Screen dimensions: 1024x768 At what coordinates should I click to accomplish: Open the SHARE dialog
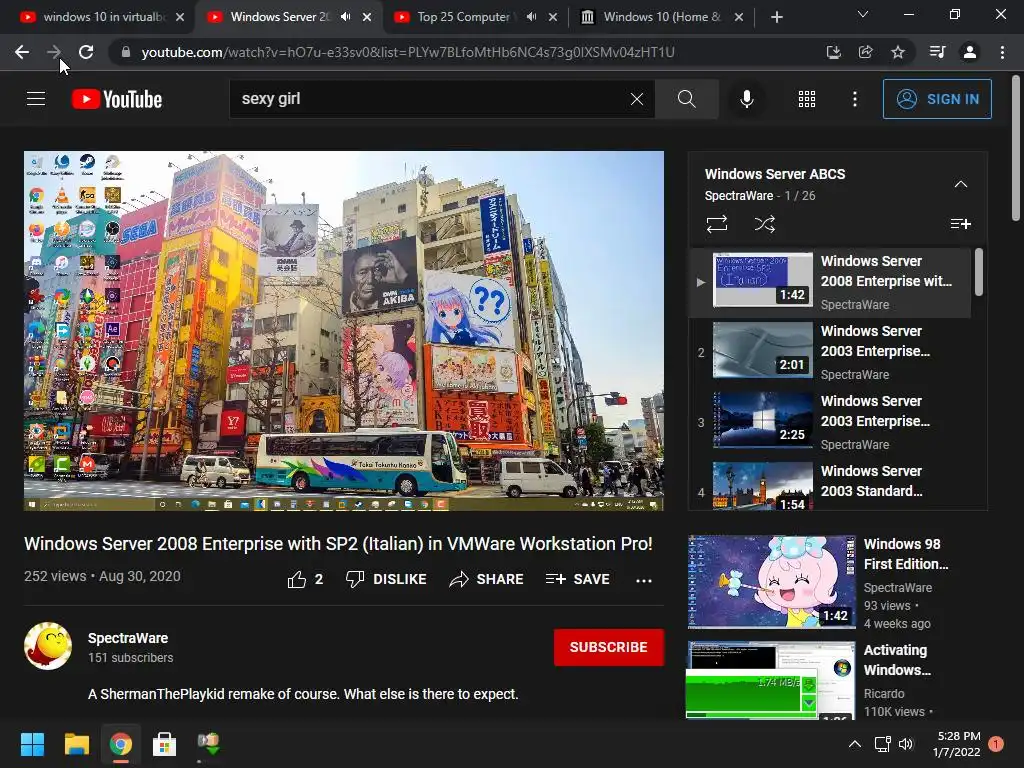(x=487, y=579)
